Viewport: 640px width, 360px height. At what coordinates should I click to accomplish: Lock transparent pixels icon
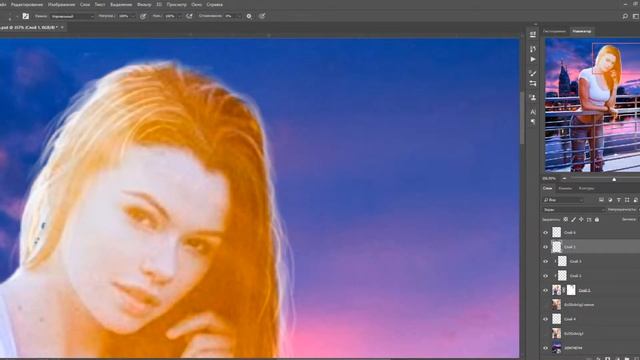(x=565, y=220)
